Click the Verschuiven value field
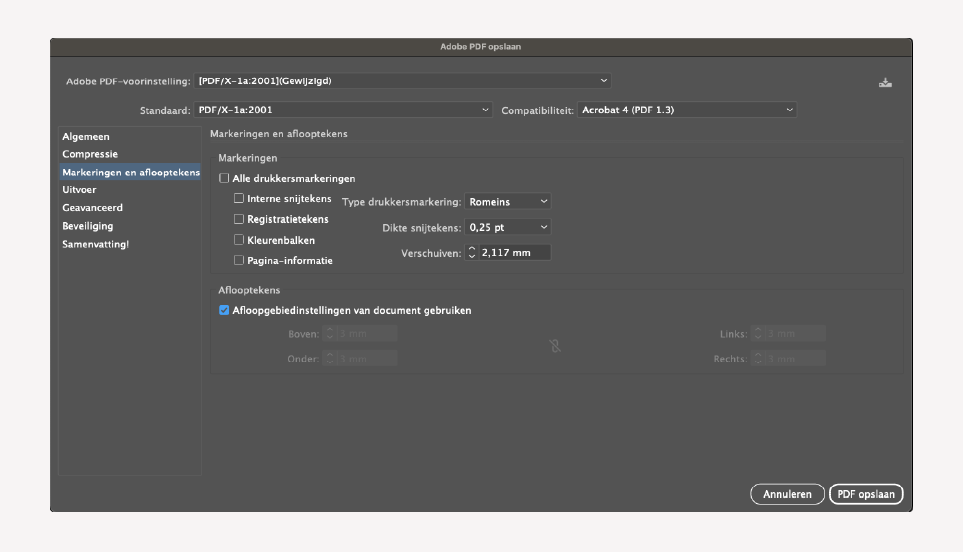The width and height of the screenshot is (963, 552). click(x=514, y=253)
